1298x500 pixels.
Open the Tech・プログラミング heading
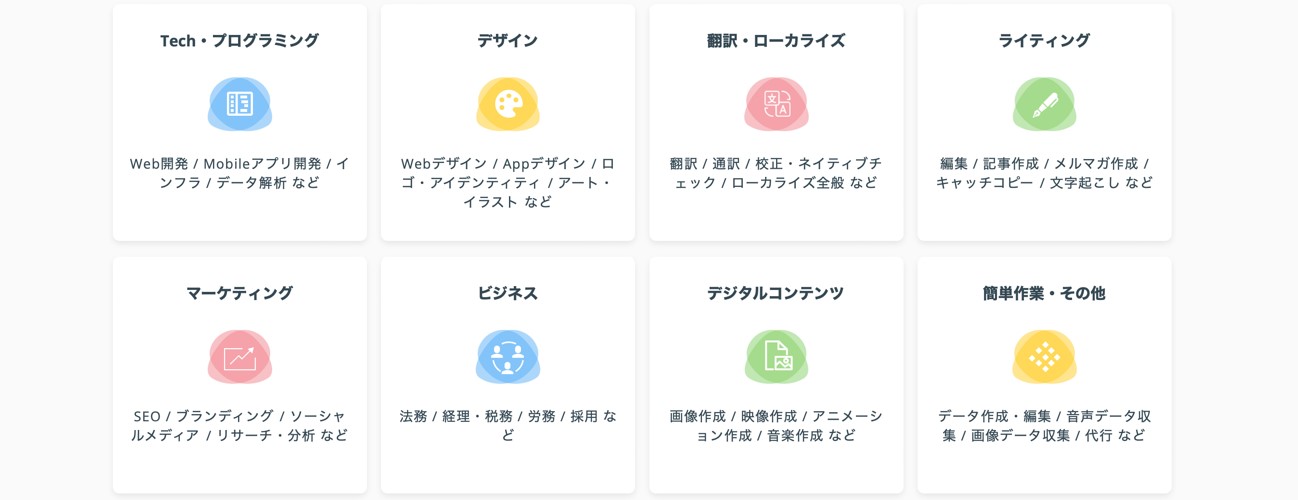click(240, 41)
